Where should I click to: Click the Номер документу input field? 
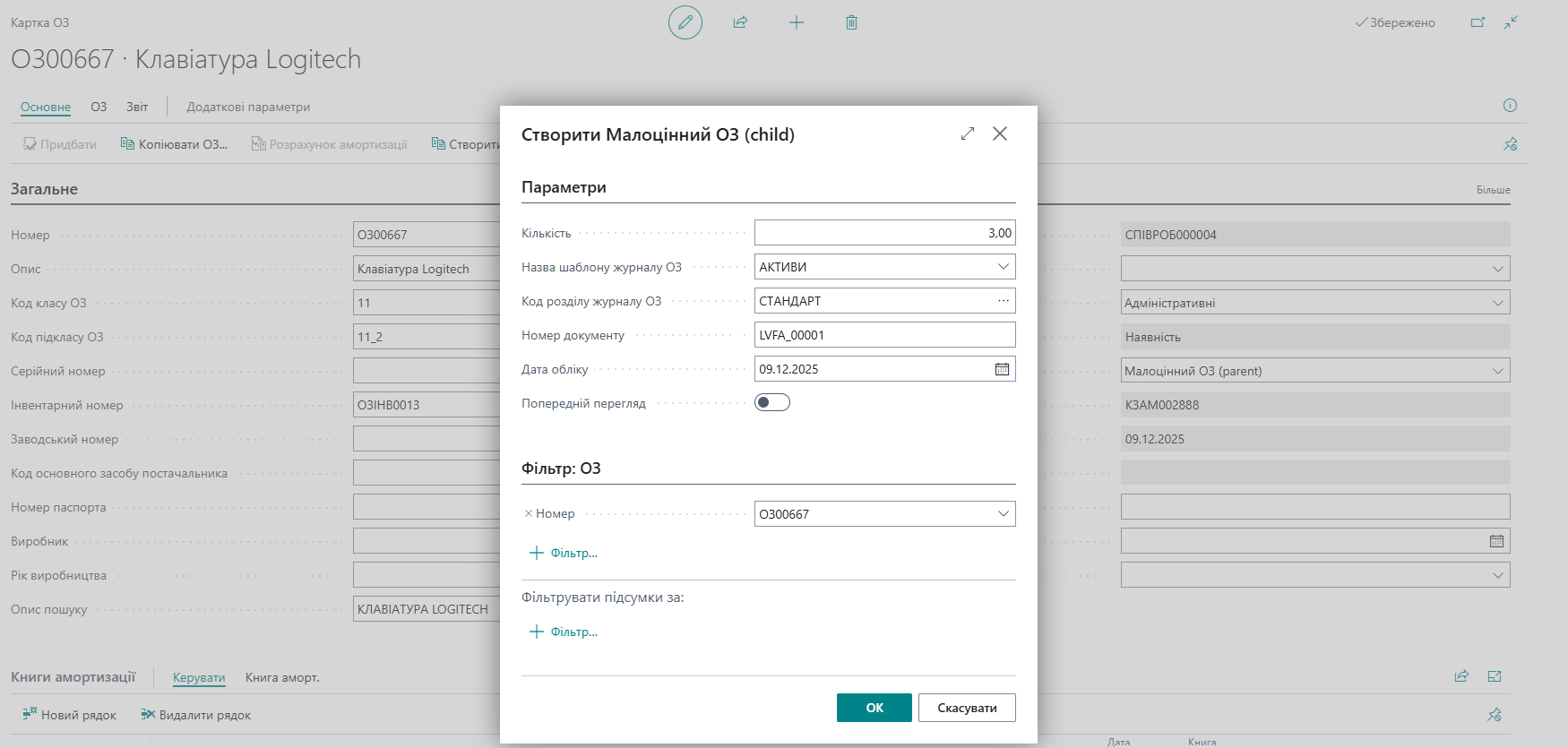tap(883, 335)
